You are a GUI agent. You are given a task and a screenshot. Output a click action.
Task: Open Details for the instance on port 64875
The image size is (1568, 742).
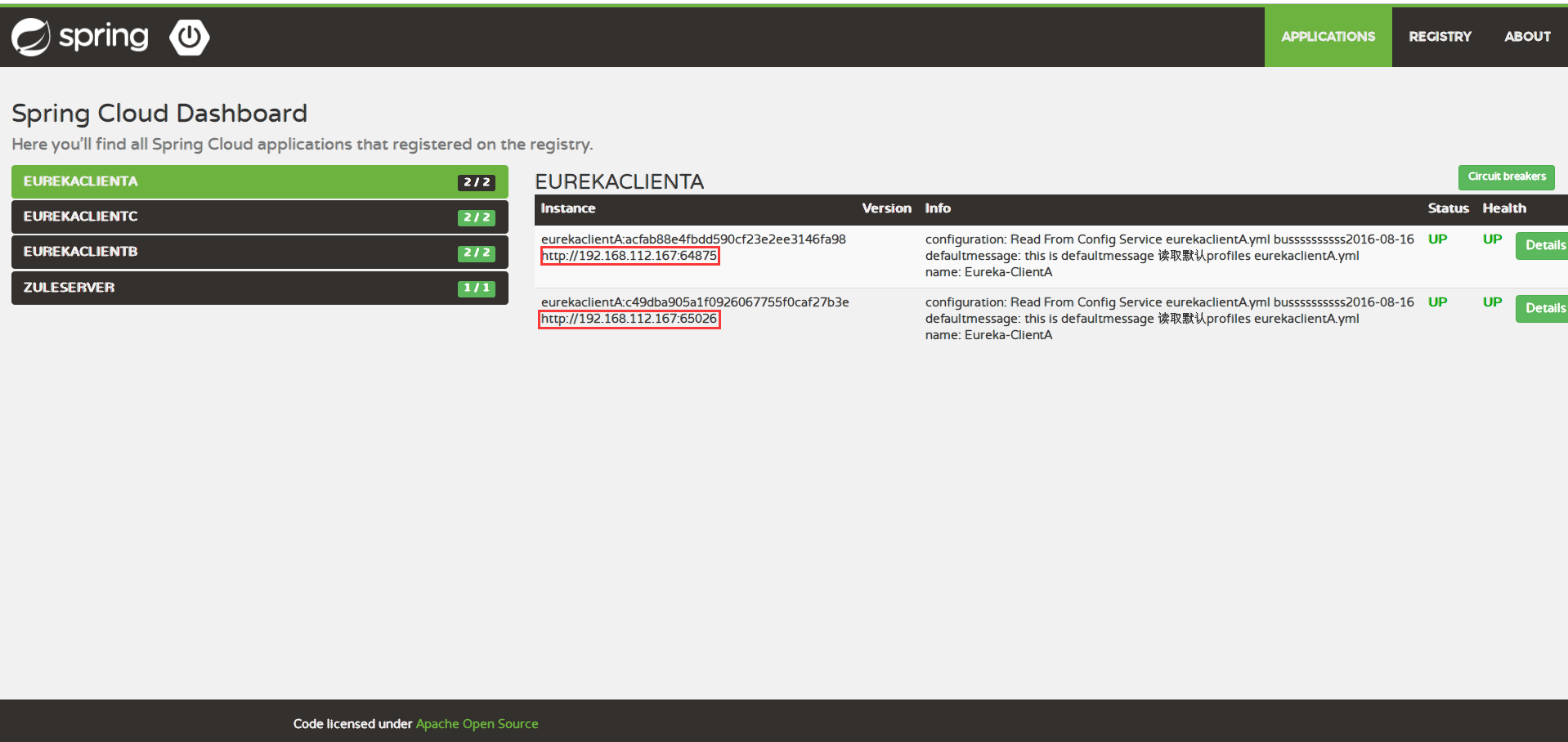point(1543,245)
